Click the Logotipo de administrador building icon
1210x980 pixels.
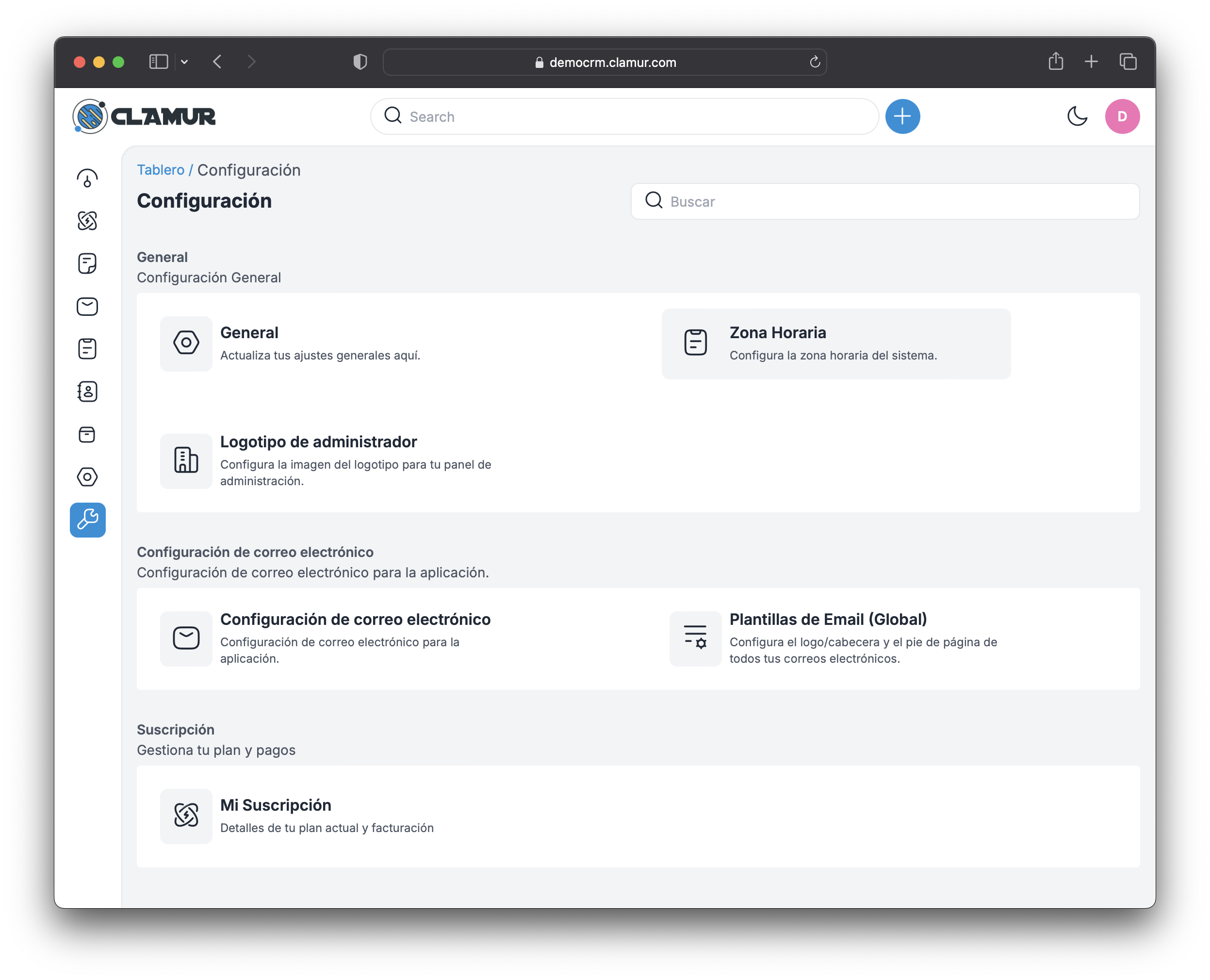(x=186, y=460)
